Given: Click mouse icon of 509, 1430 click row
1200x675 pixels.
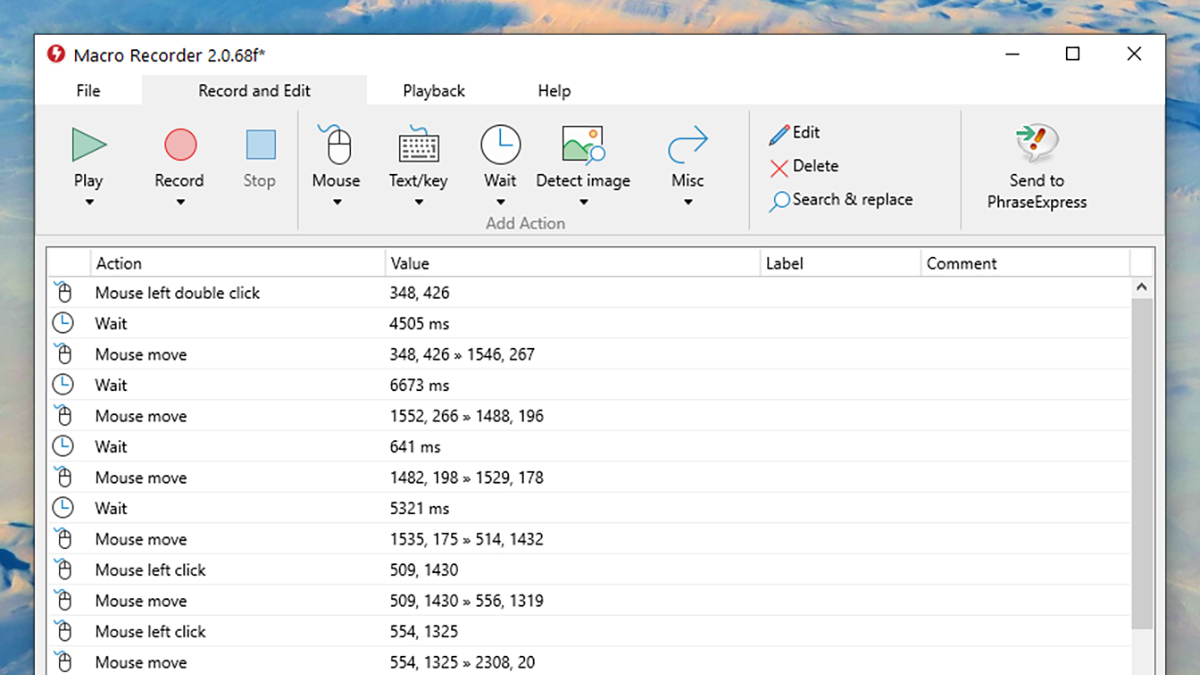Looking at the screenshot, I should coord(62,570).
